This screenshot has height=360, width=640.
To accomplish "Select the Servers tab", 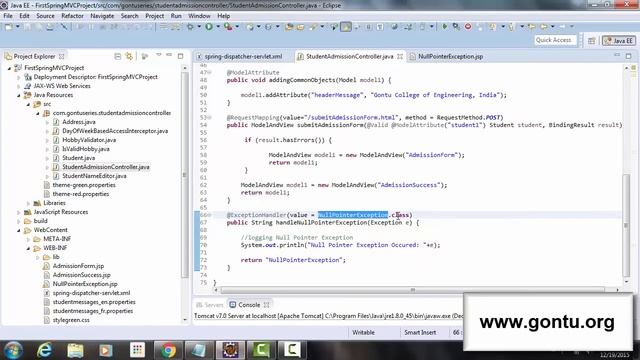I will point(209,305).
